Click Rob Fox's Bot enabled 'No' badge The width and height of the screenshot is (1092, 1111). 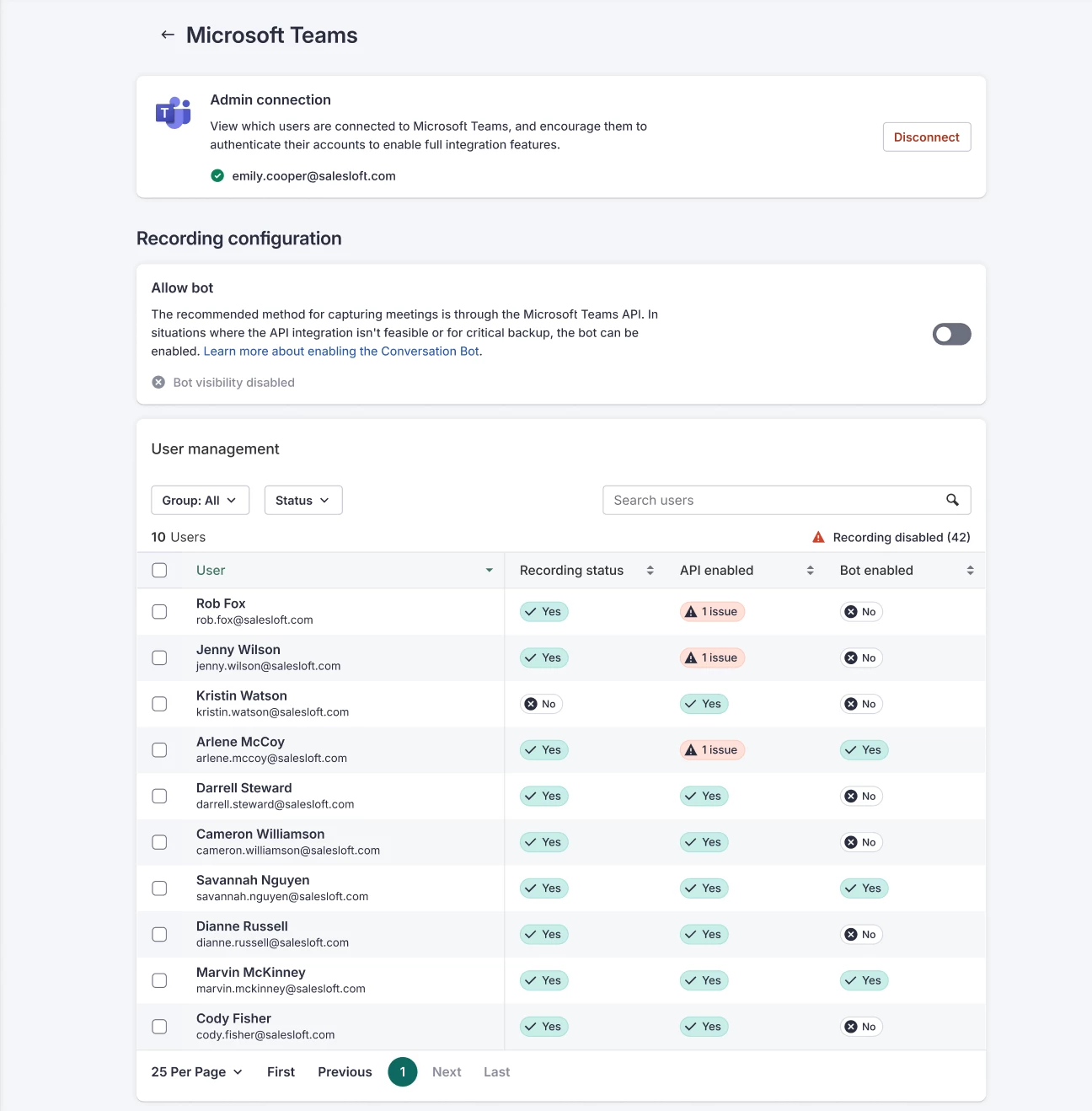(x=861, y=612)
